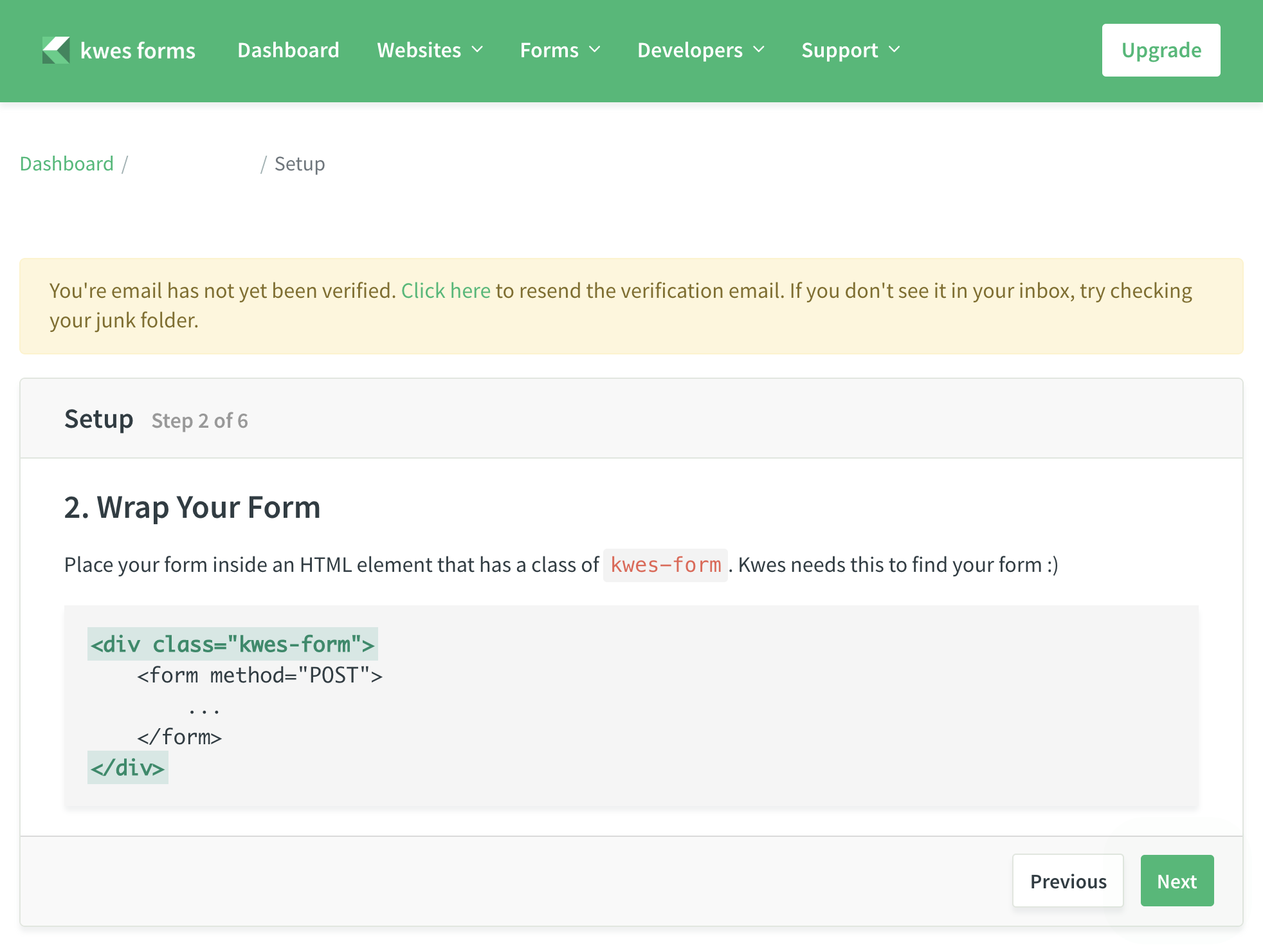Go to Dashboard in top navigation
This screenshot has width=1263, height=952.
pyautogui.click(x=288, y=50)
